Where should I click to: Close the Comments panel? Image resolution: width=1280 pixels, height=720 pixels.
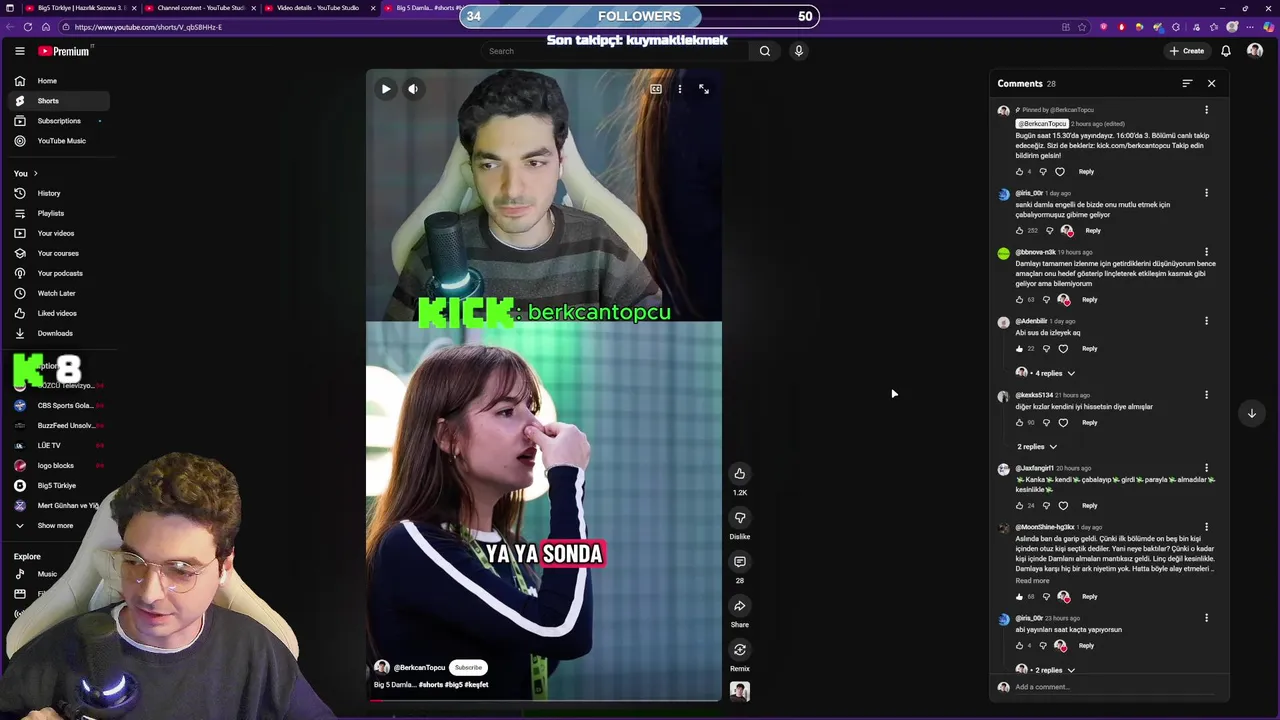click(x=1211, y=83)
